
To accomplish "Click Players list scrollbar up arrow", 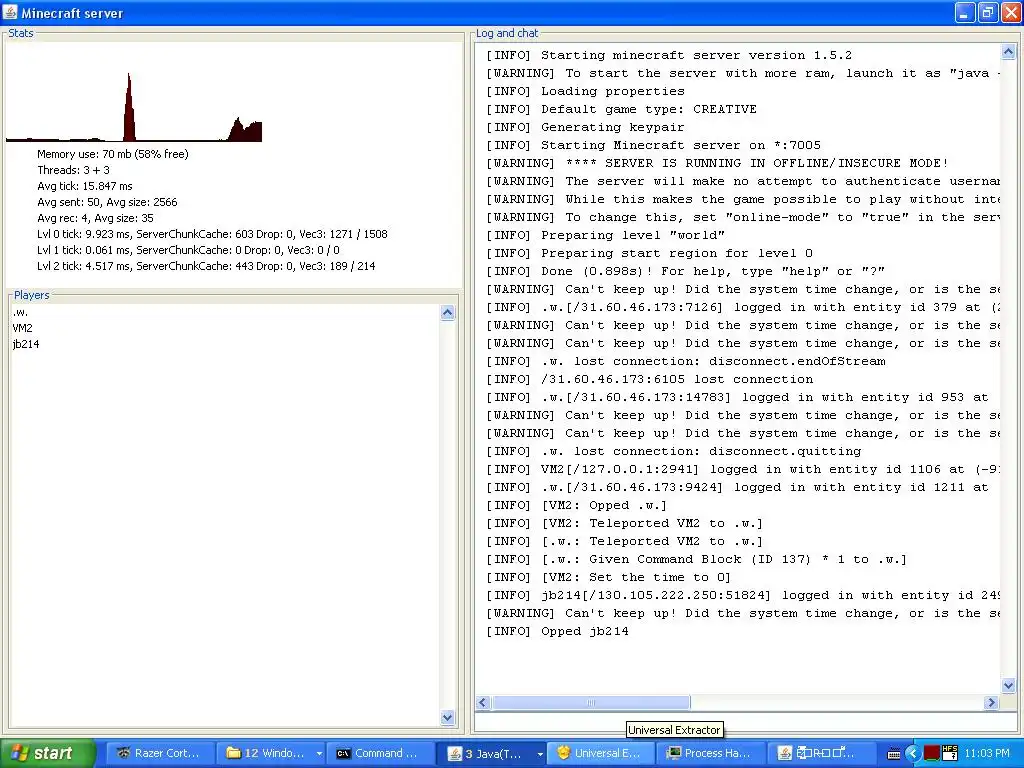I will pyautogui.click(x=447, y=313).
